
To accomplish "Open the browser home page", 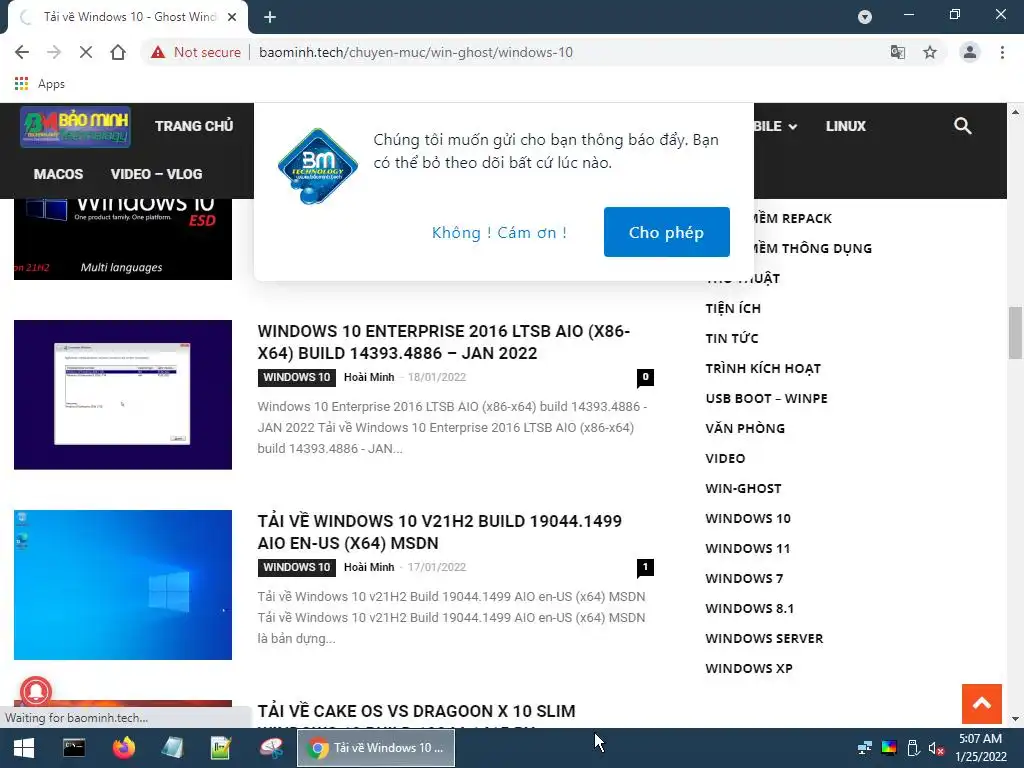I will 118,52.
